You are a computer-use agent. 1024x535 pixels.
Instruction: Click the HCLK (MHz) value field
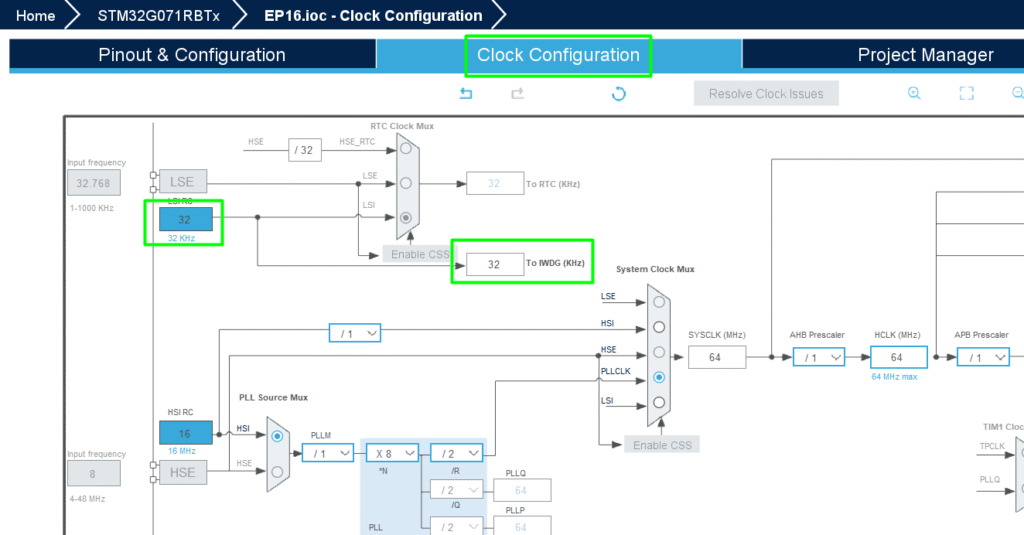tap(898, 357)
